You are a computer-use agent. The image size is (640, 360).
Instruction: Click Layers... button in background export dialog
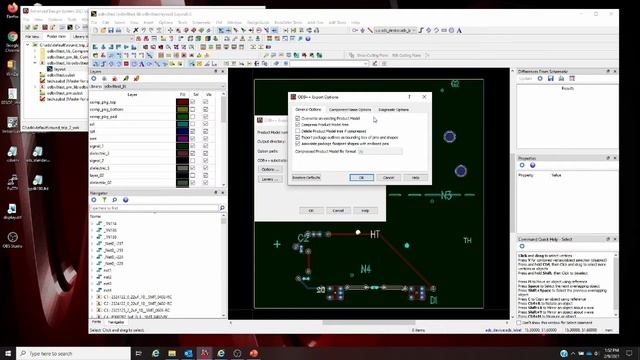click(x=270, y=179)
